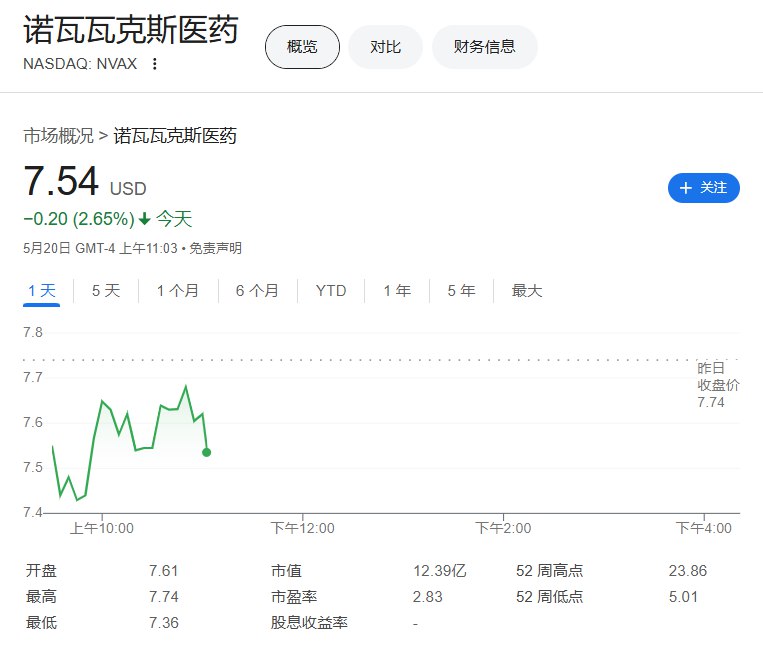
Task: Click the 下午2:00 axis label
Action: 503,528
